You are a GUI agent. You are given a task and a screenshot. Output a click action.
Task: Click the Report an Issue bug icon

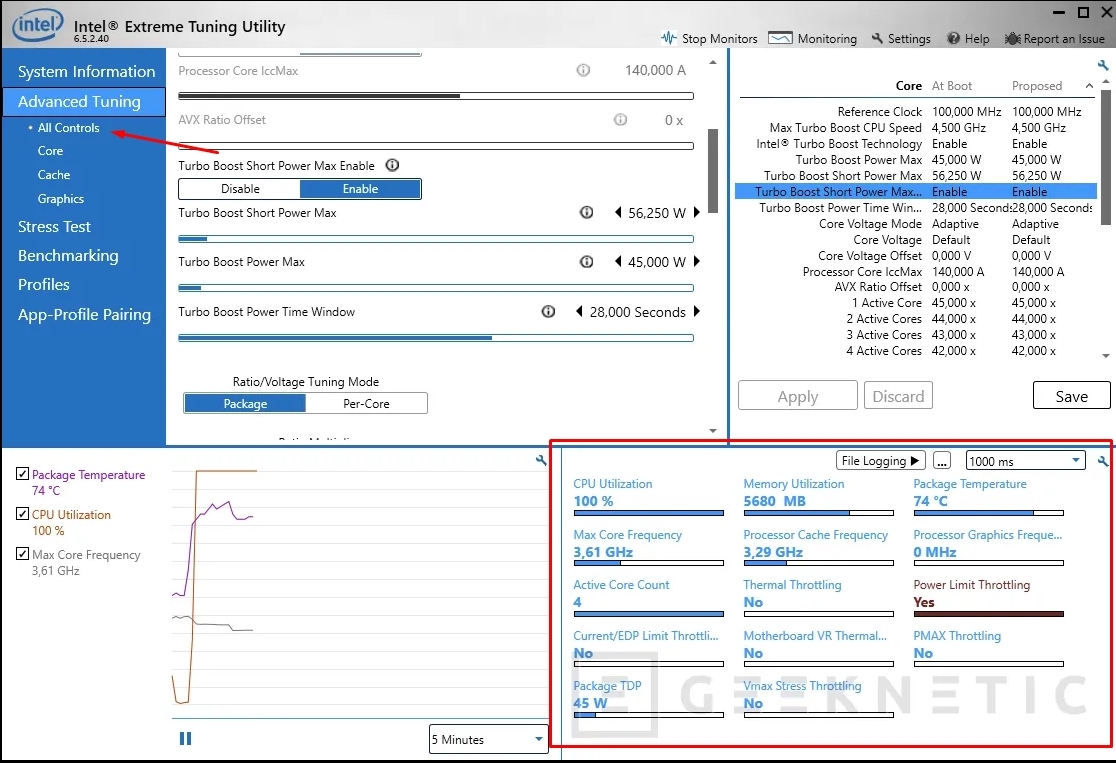(x=1012, y=38)
